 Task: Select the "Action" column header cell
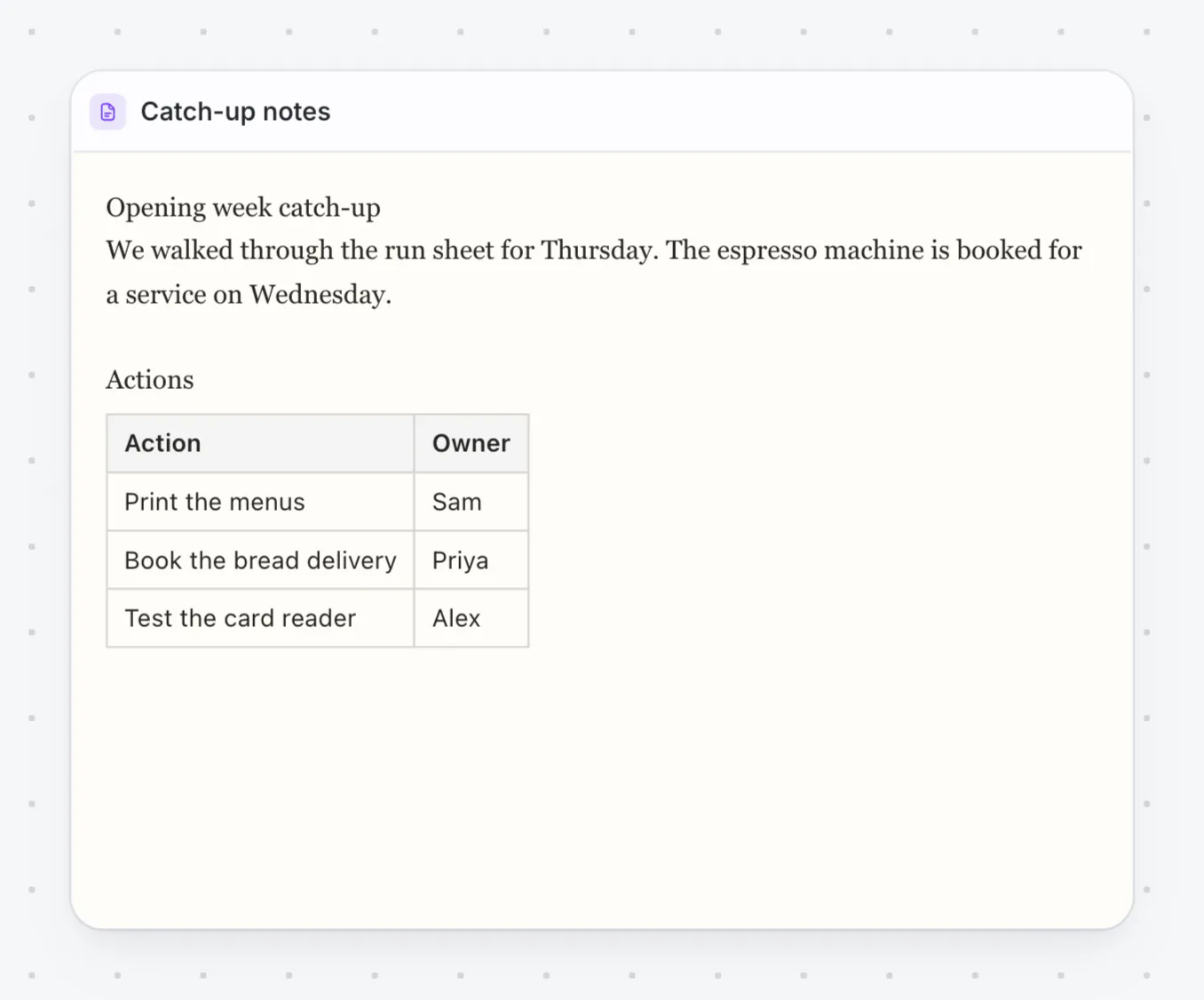260,443
